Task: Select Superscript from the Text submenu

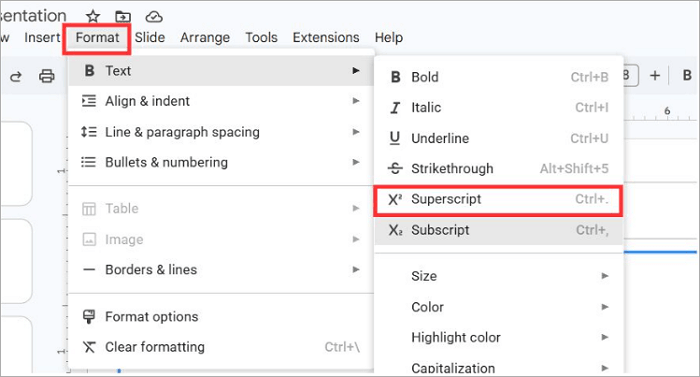Action: click(499, 199)
